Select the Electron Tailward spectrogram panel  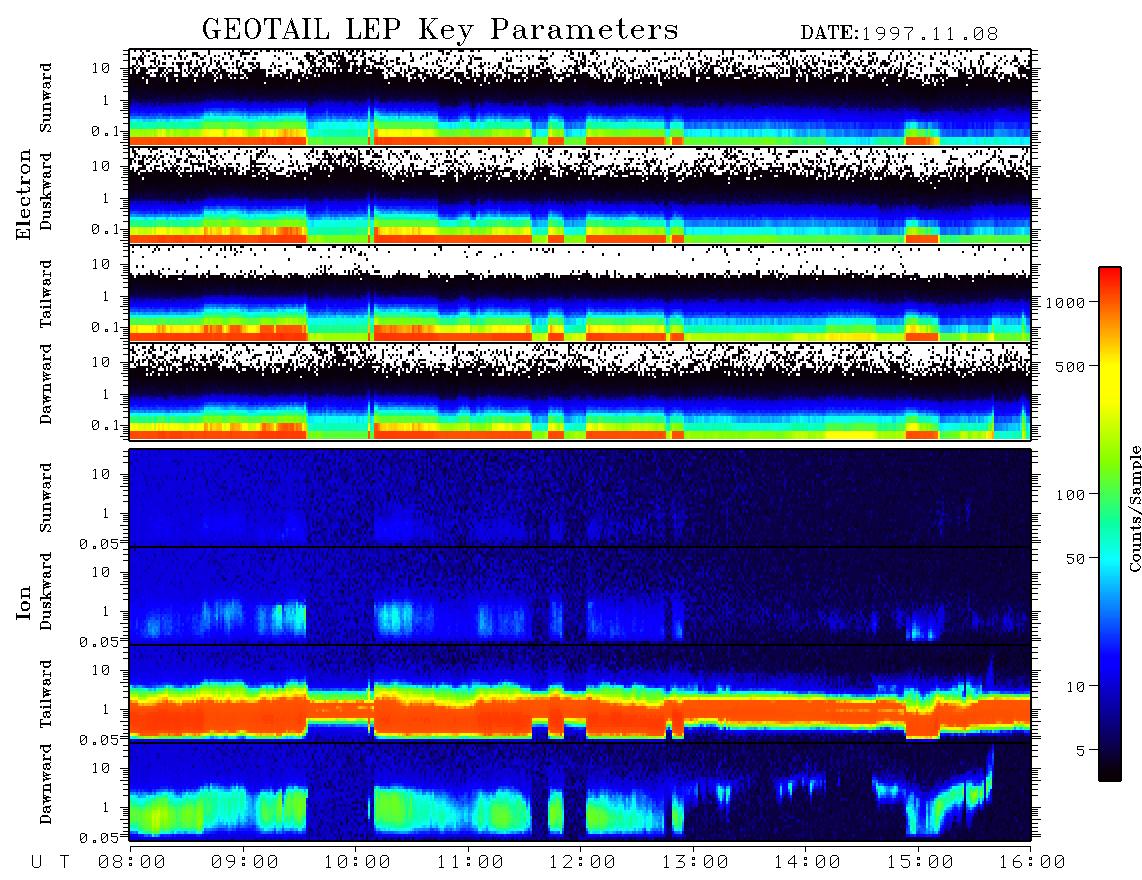pos(580,294)
